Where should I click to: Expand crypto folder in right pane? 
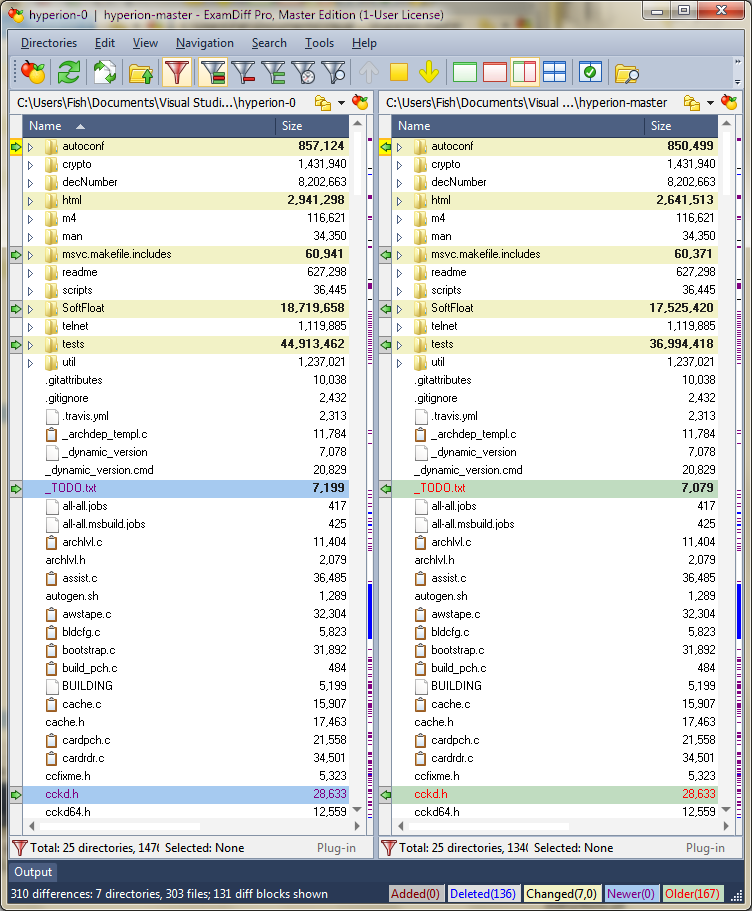point(399,165)
